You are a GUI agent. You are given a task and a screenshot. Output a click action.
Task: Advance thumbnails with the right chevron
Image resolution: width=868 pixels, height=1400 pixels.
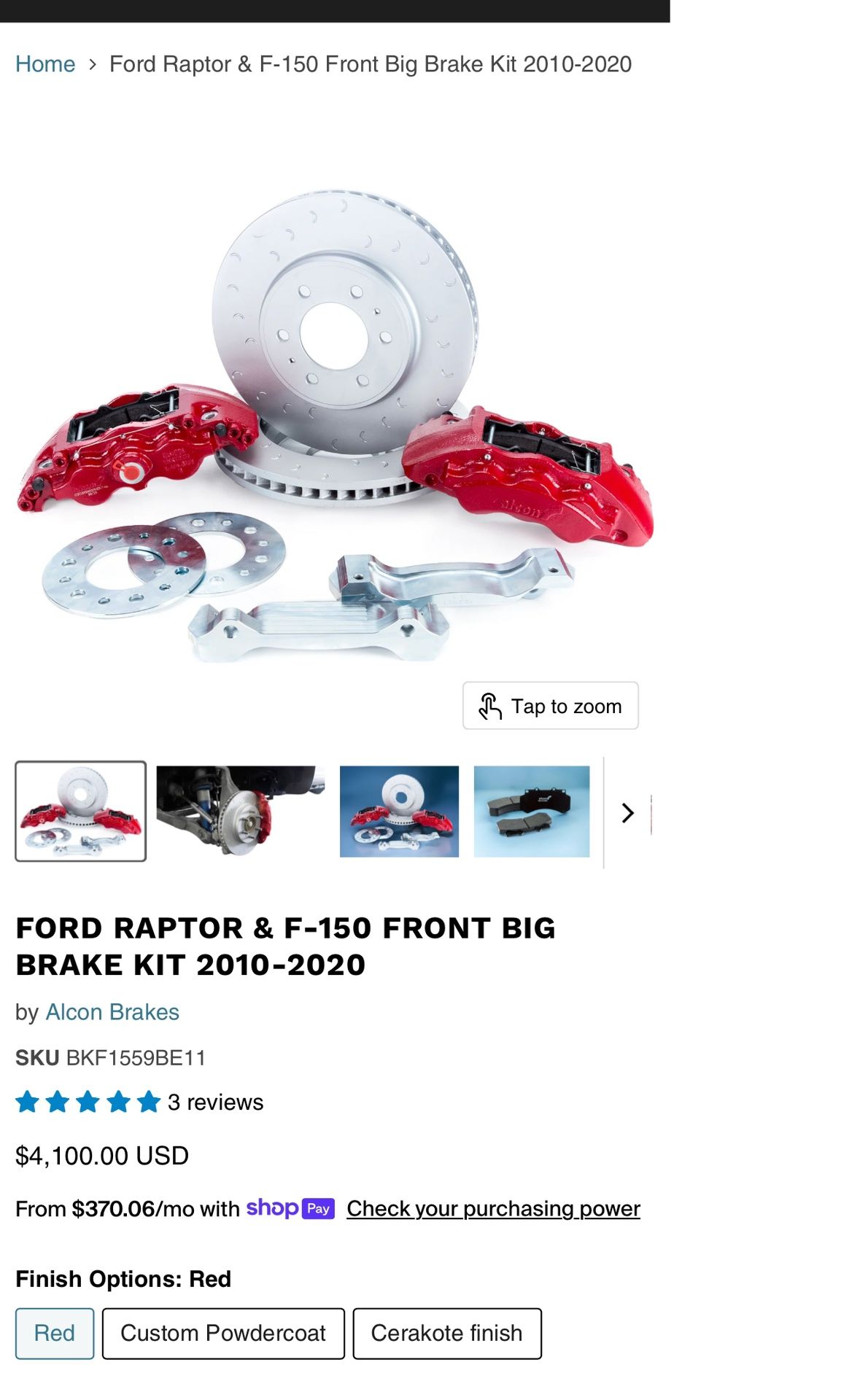627,812
